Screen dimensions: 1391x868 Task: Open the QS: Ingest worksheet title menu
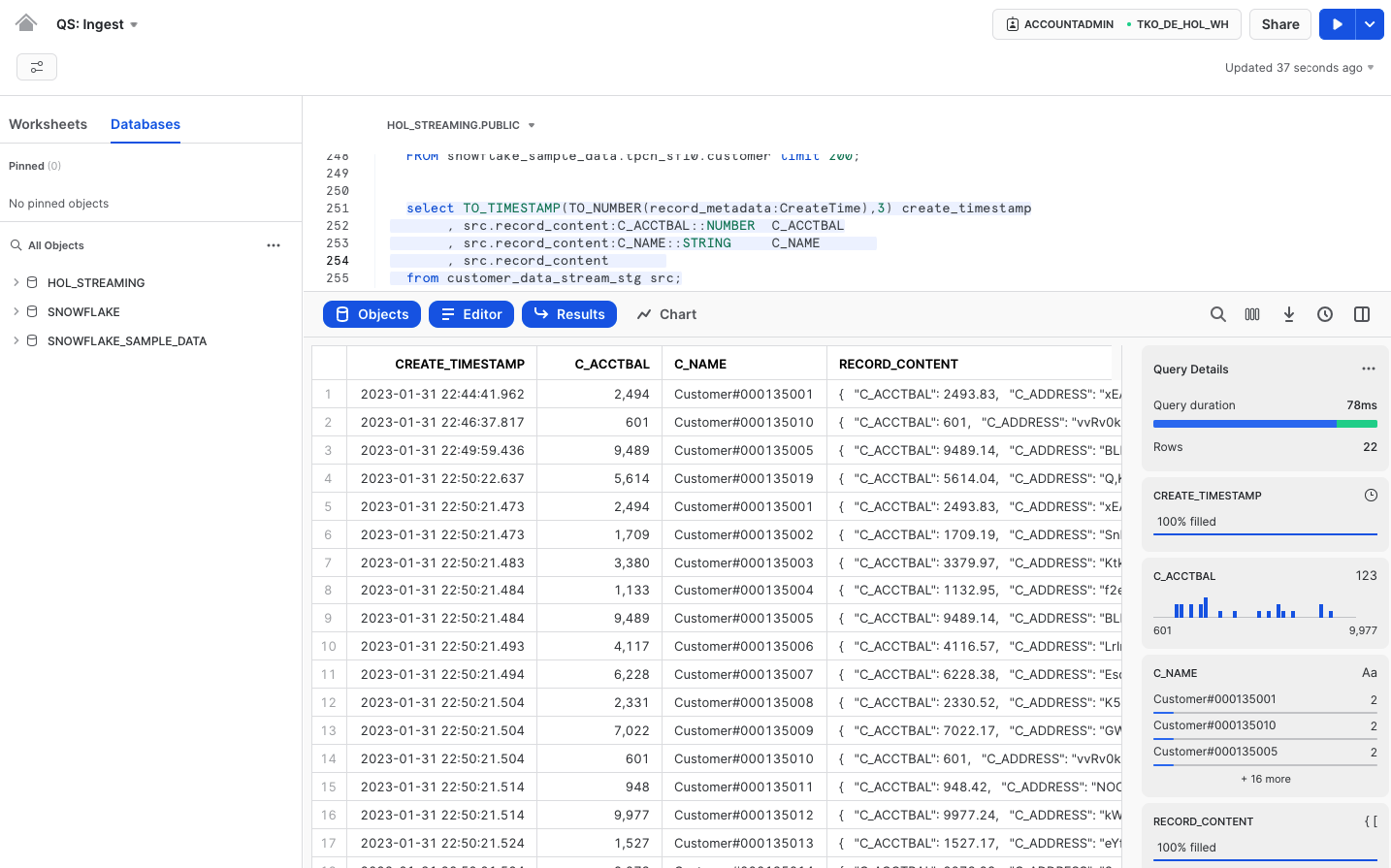[97, 24]
